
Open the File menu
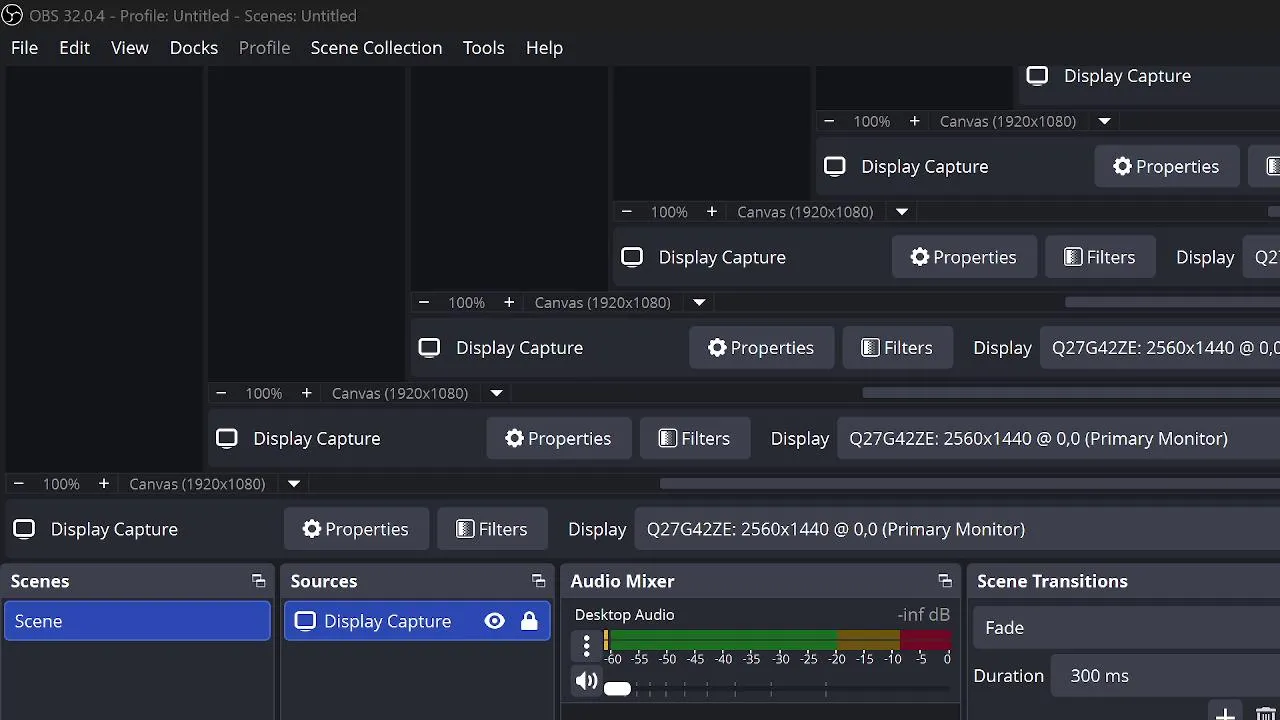(x=24, y=48)
